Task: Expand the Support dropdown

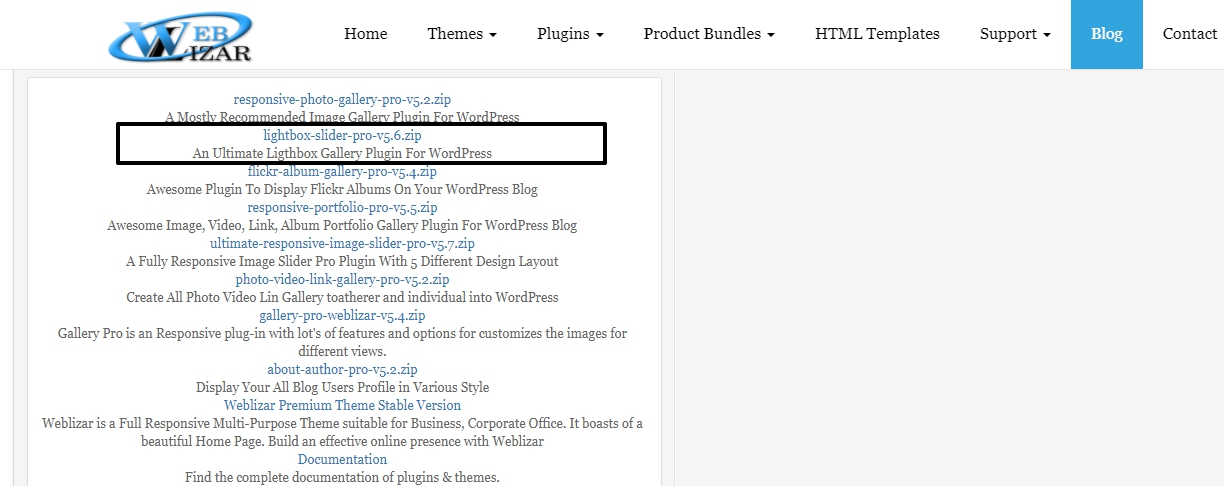Action: pos(1015,34)
